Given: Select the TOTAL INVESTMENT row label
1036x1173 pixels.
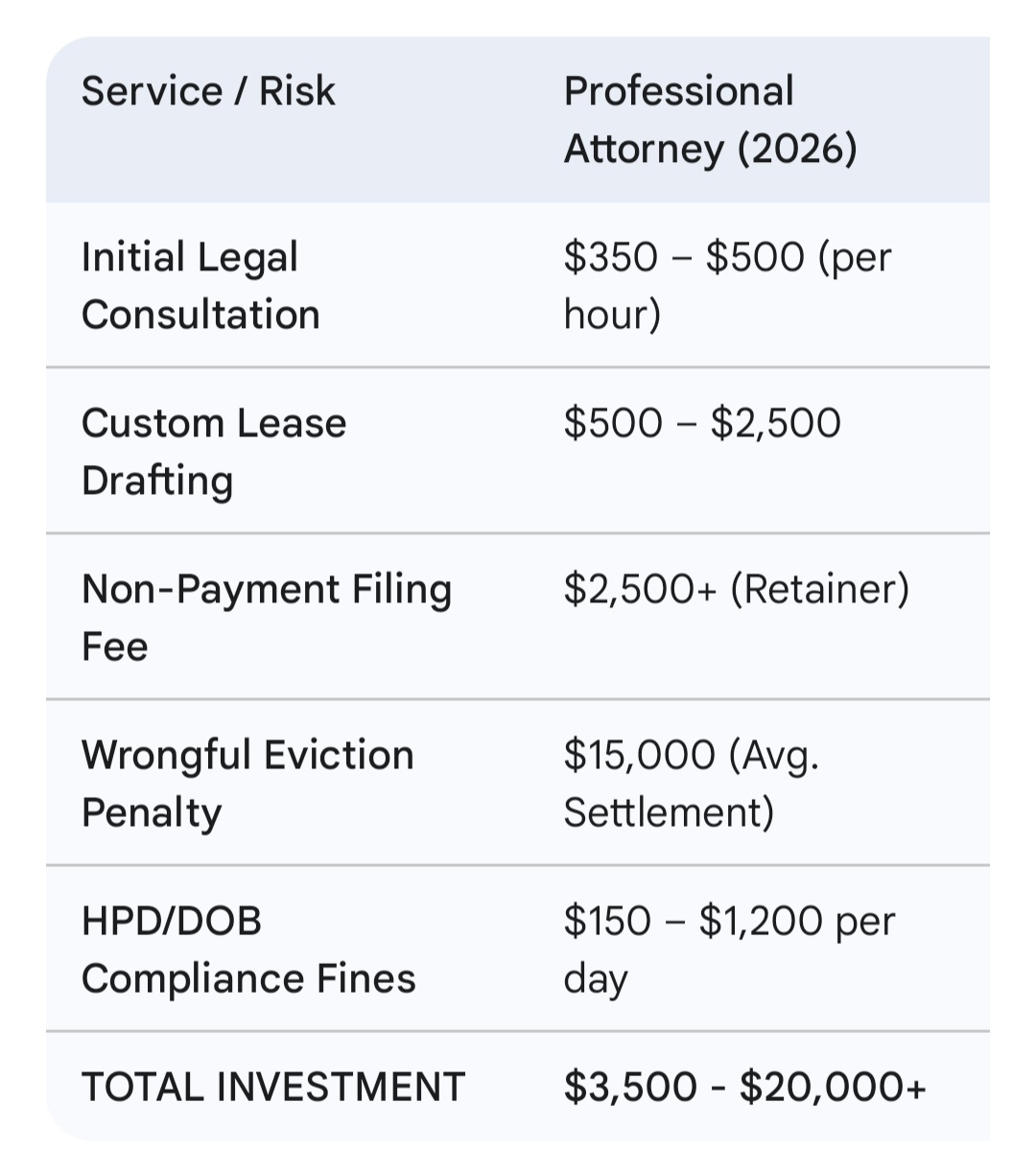Looking at the screenshot, I should (273, 1088).
